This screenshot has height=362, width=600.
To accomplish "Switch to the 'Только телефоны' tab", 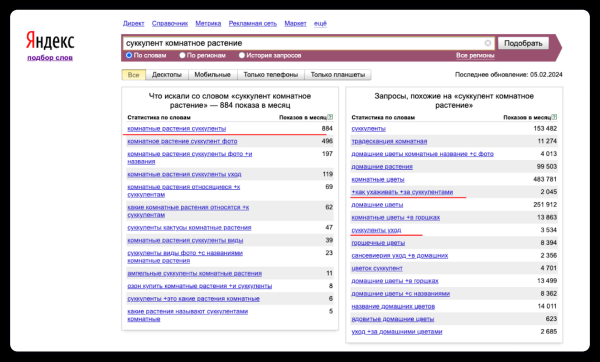I will click(271, 75).
